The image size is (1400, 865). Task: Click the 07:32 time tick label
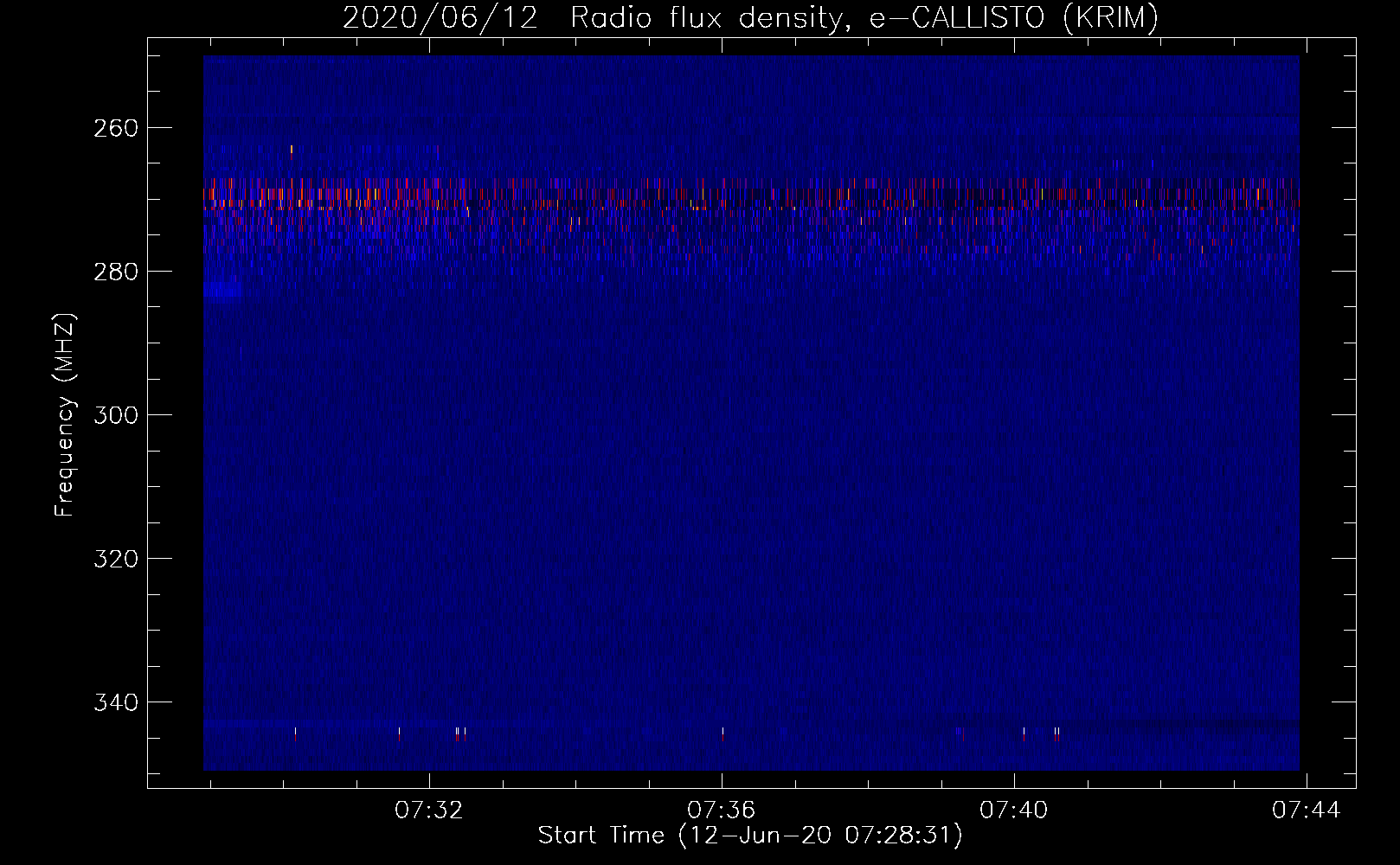tap(429, 810)
